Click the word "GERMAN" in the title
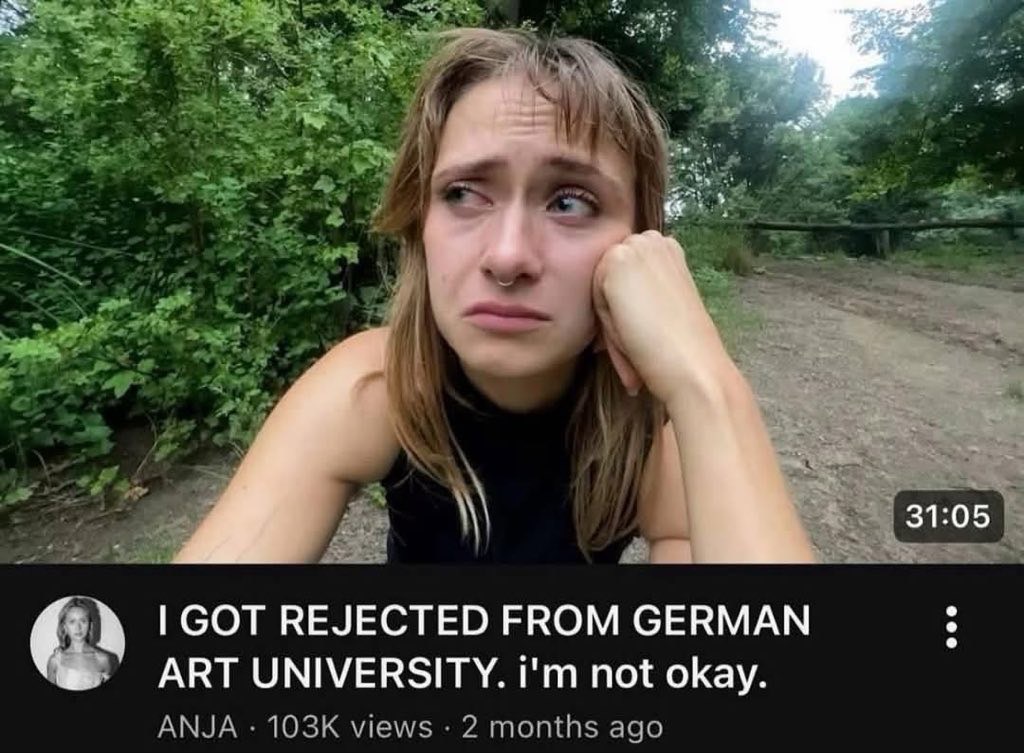Viewport: 1024px width, 753px height. (x=720, y=620)
